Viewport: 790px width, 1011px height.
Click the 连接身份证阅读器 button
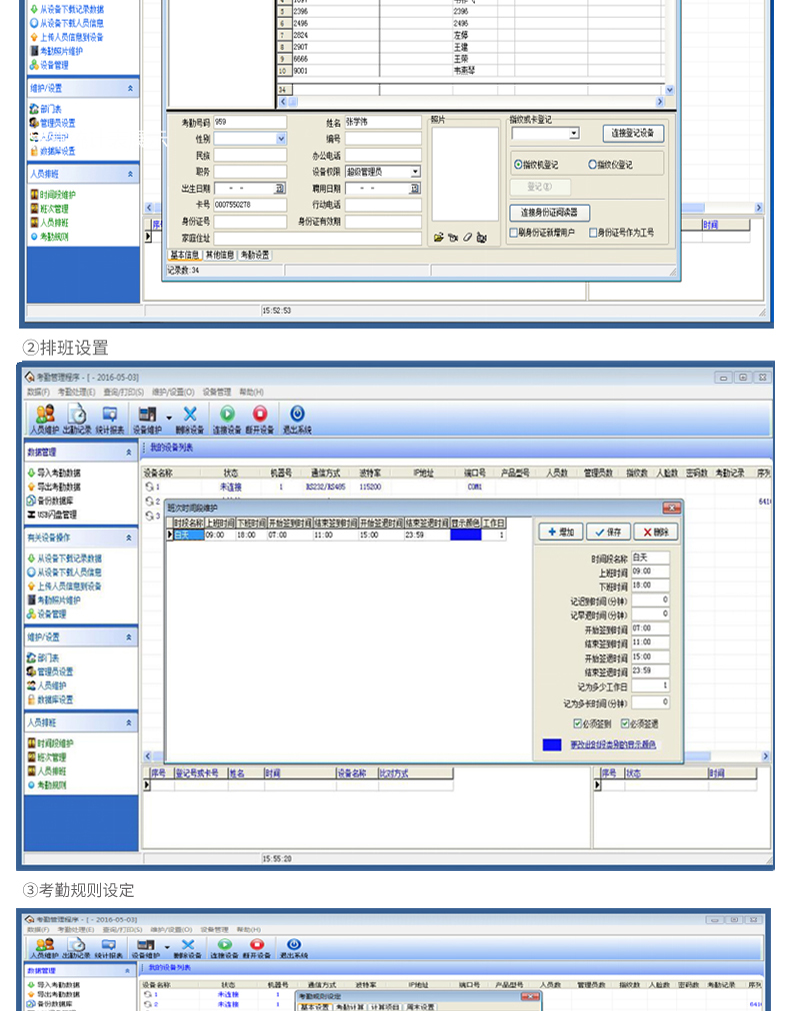[550, 213]
